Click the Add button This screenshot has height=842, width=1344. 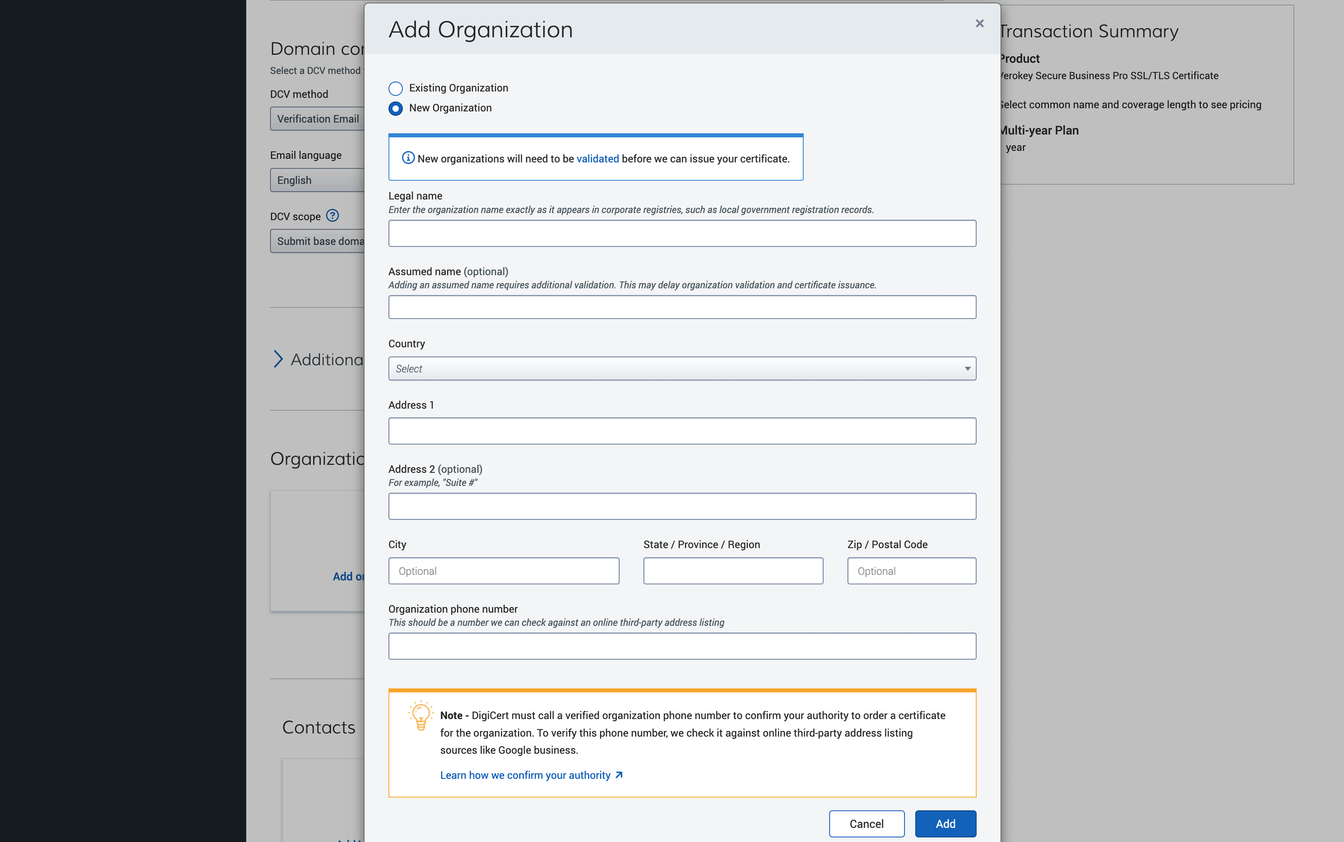(x=945, y=823)
